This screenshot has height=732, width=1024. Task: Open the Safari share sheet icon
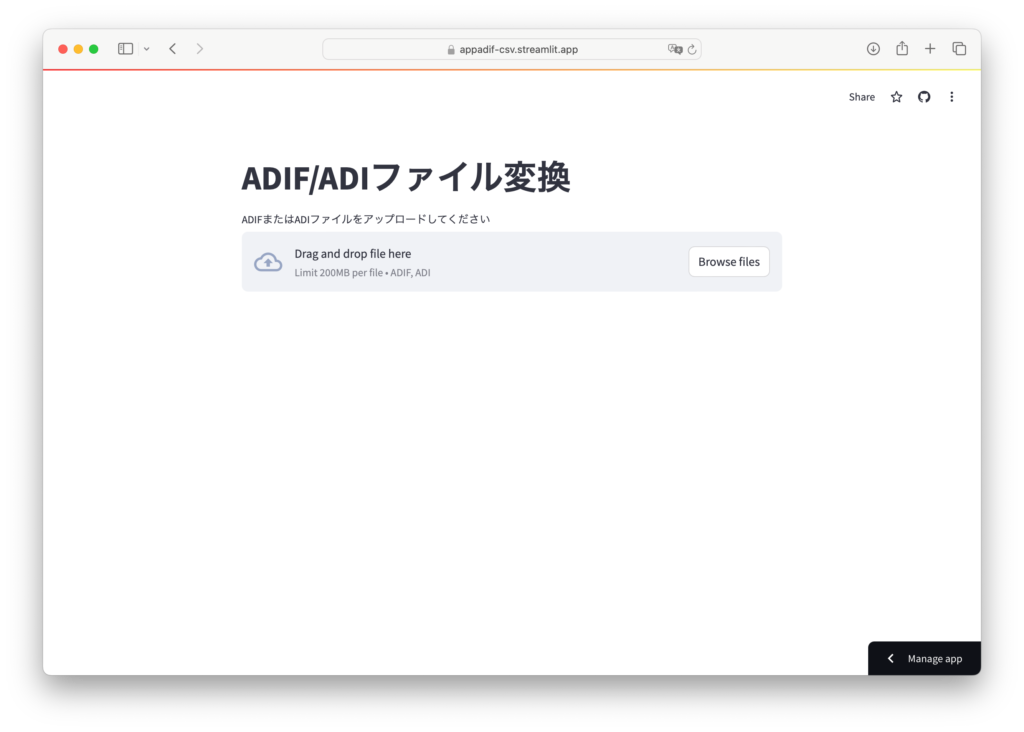click(902, 49)
